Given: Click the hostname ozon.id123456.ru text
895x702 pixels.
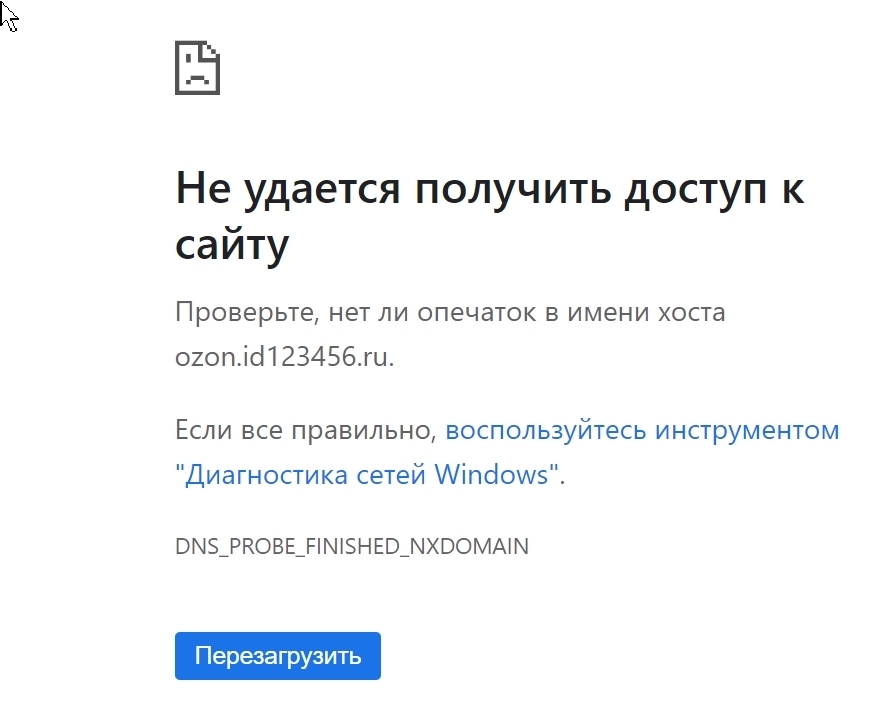Looking at the screenshot, I should pos(284,356).
